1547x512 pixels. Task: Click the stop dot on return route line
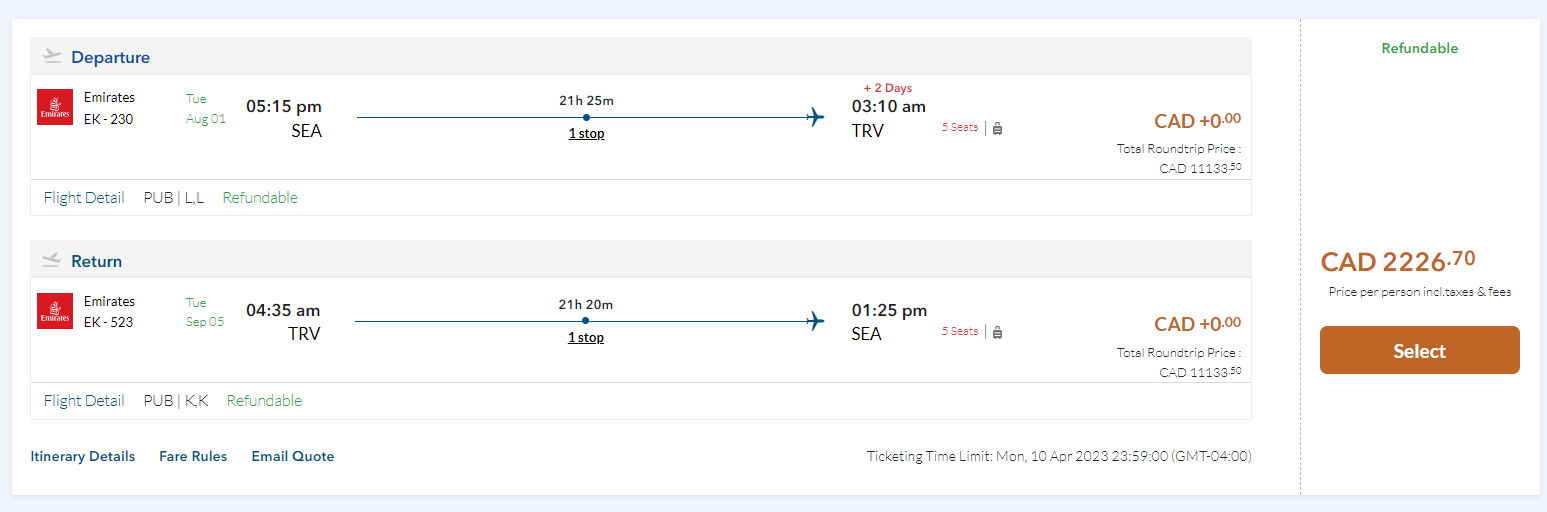[x=585, y=321]
